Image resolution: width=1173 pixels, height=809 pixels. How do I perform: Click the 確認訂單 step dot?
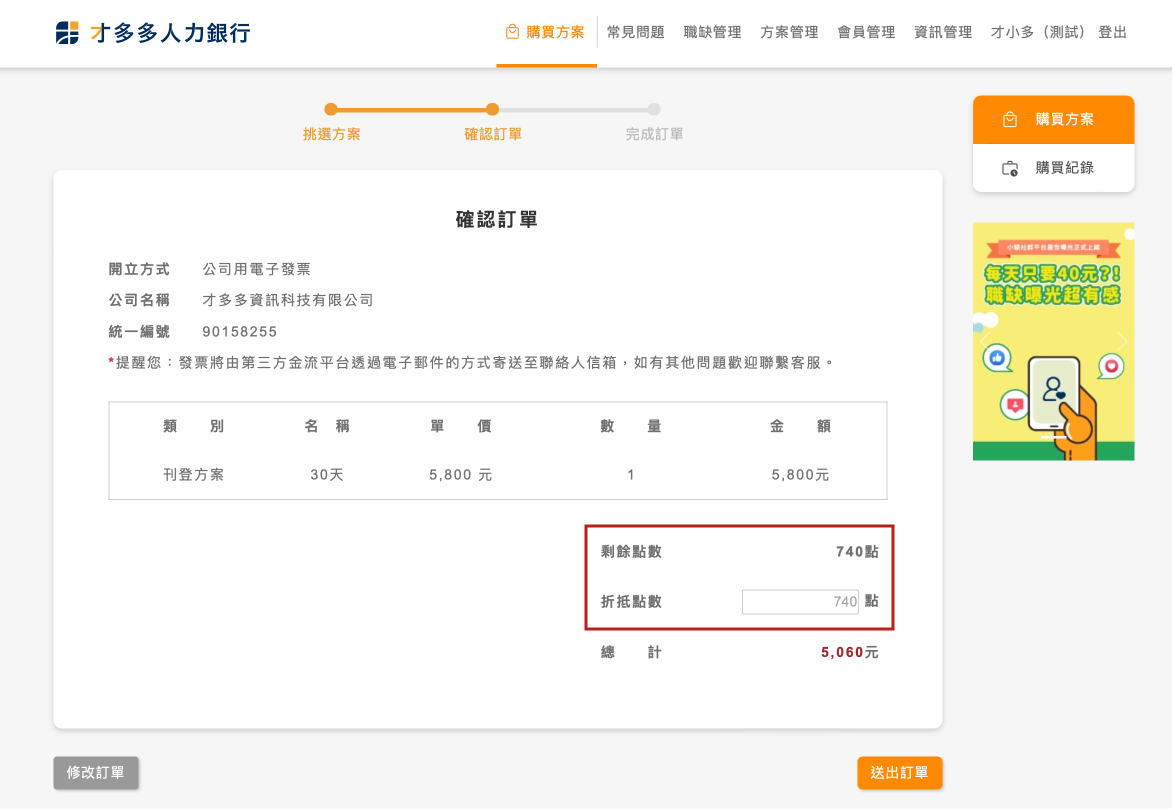click(x=492, y=110)
